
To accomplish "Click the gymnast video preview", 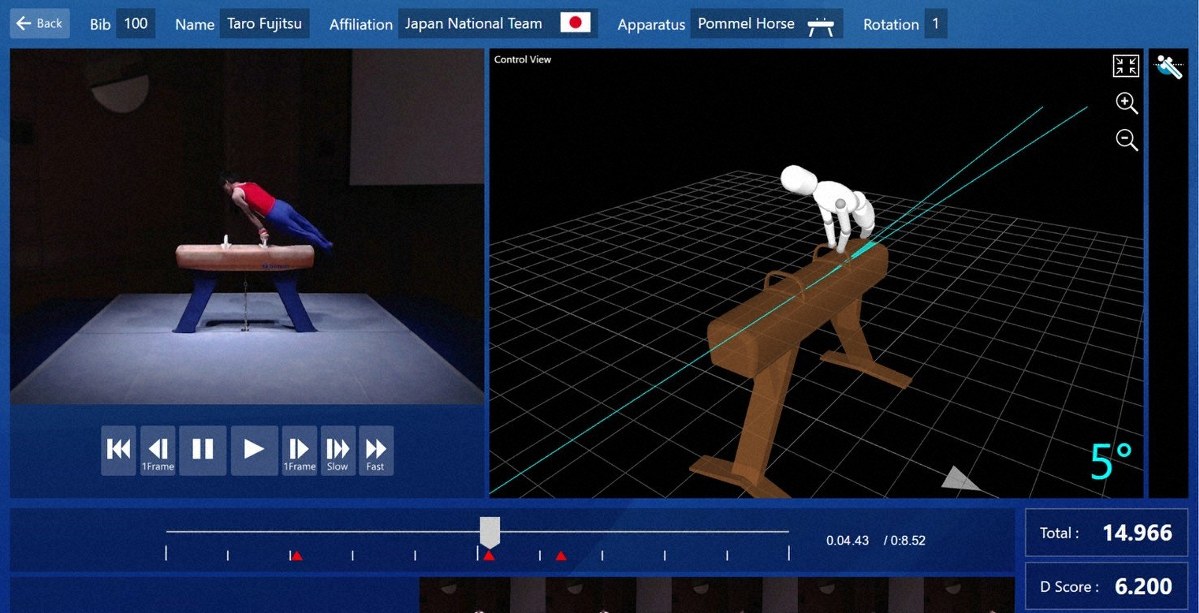I will tap(247, 226).
